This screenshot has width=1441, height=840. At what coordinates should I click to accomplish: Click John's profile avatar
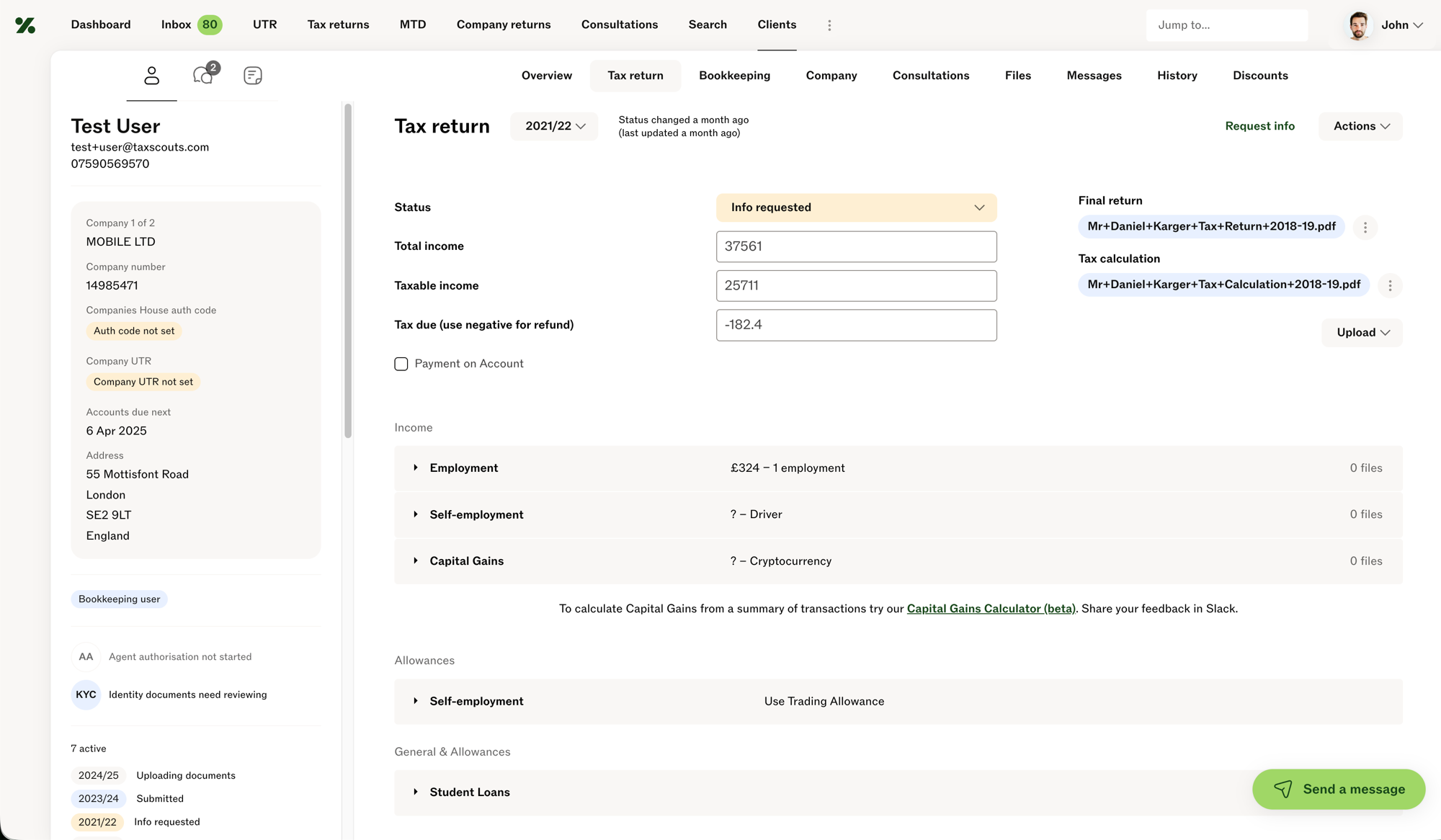click(1359, 25)
